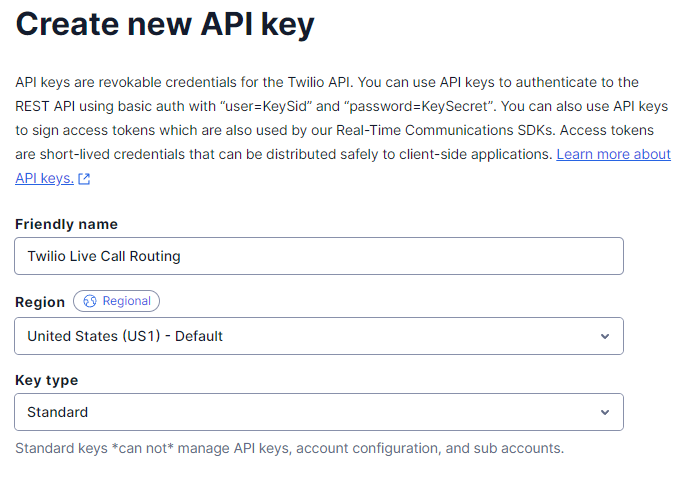
Task: Click 'Twilio Live Call Routing' text in field
Action: (x=104, y=256)
